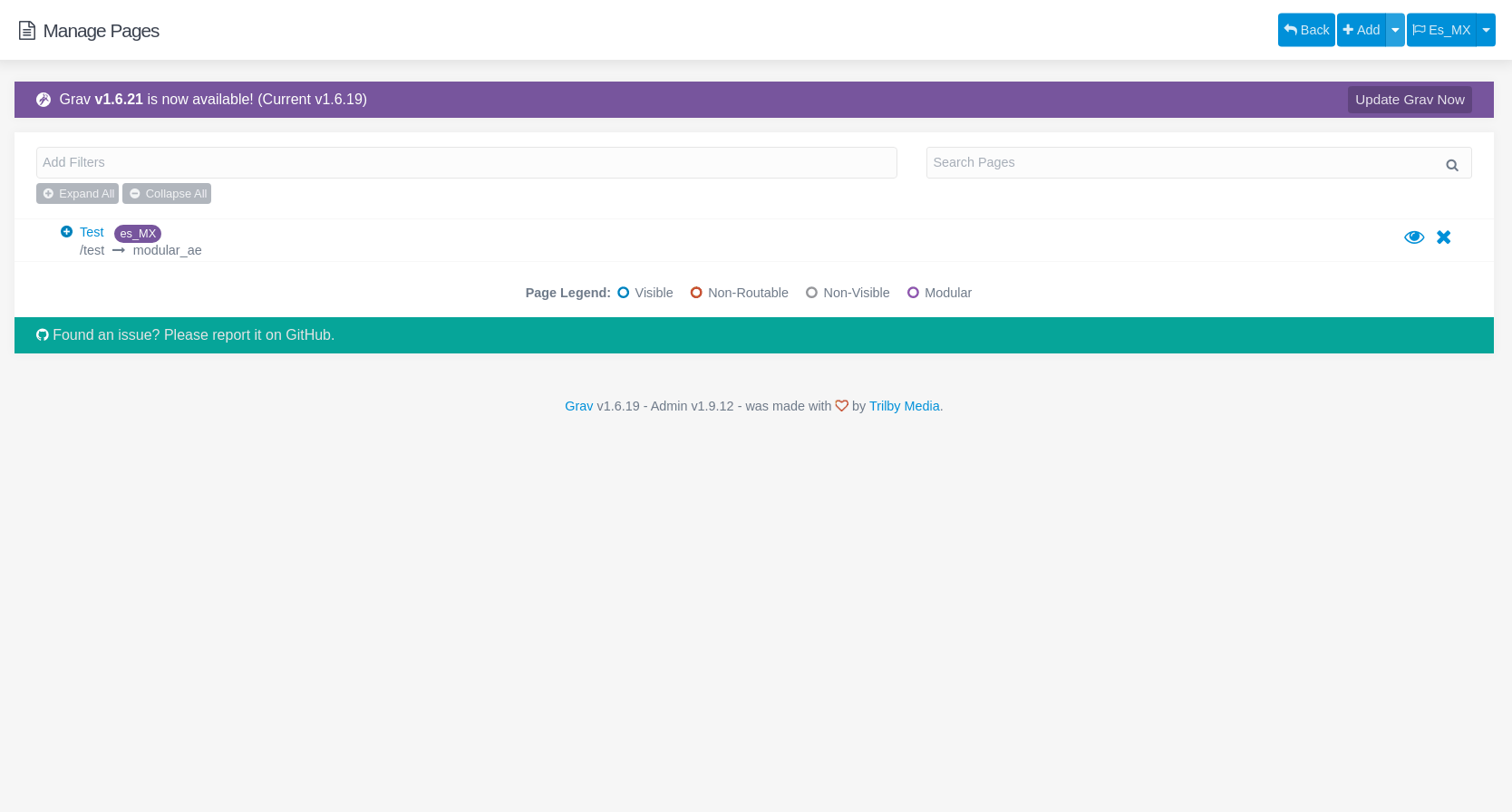The width and height of the screenshot is (1512, 812).
Task: Click the Grav update notice icon
Action: 44,100
